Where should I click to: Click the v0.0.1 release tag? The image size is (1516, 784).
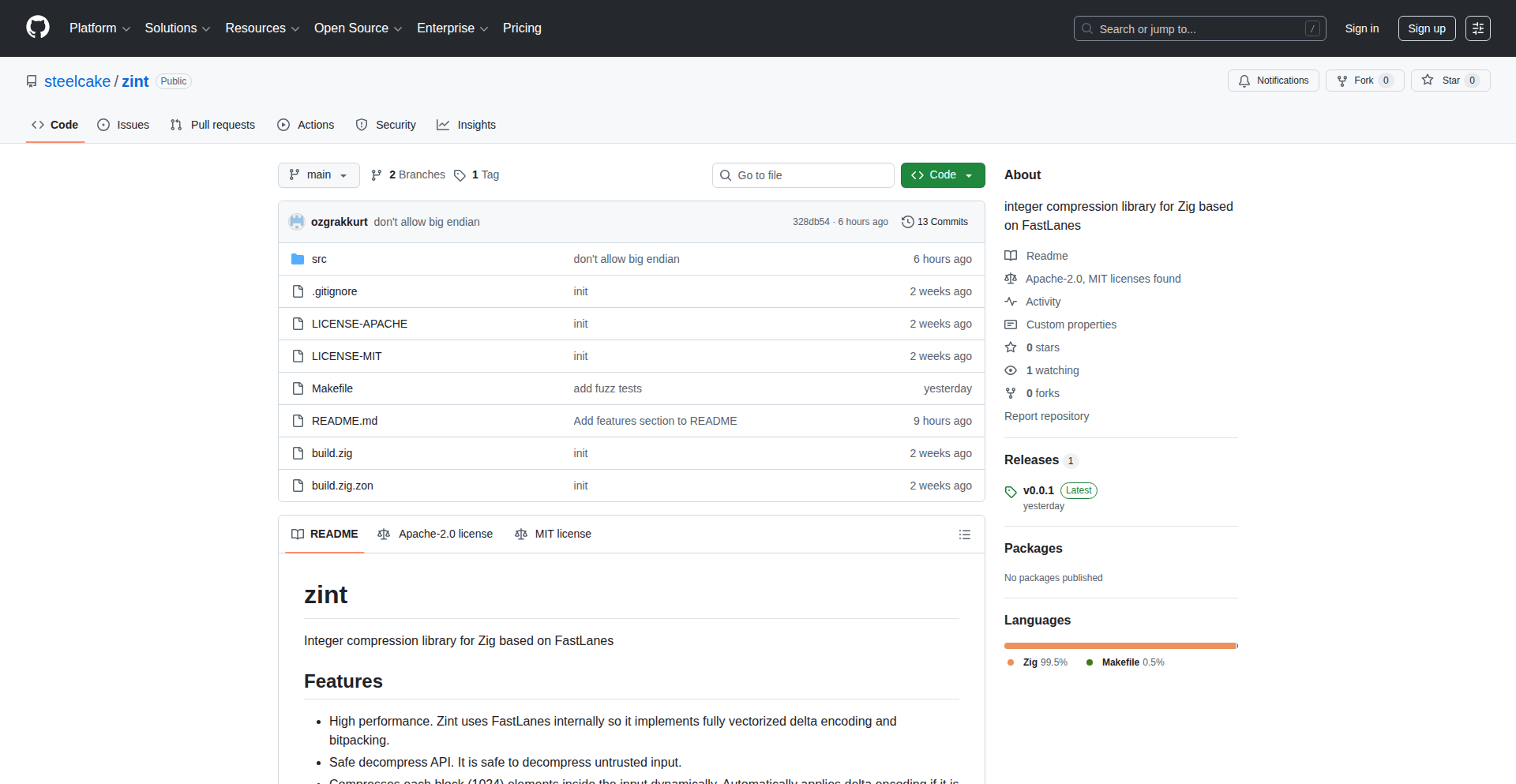[1038, 490]
